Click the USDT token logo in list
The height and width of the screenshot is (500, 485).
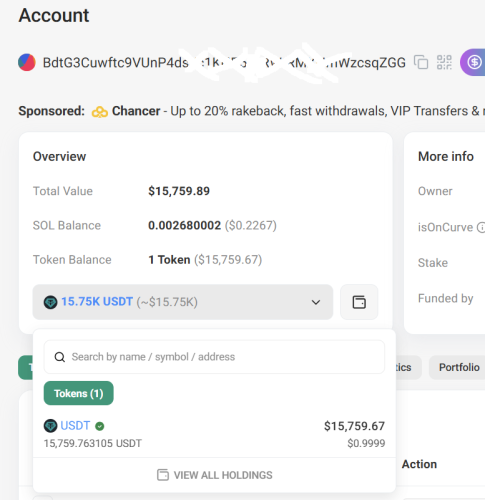[x=50, y=426]
